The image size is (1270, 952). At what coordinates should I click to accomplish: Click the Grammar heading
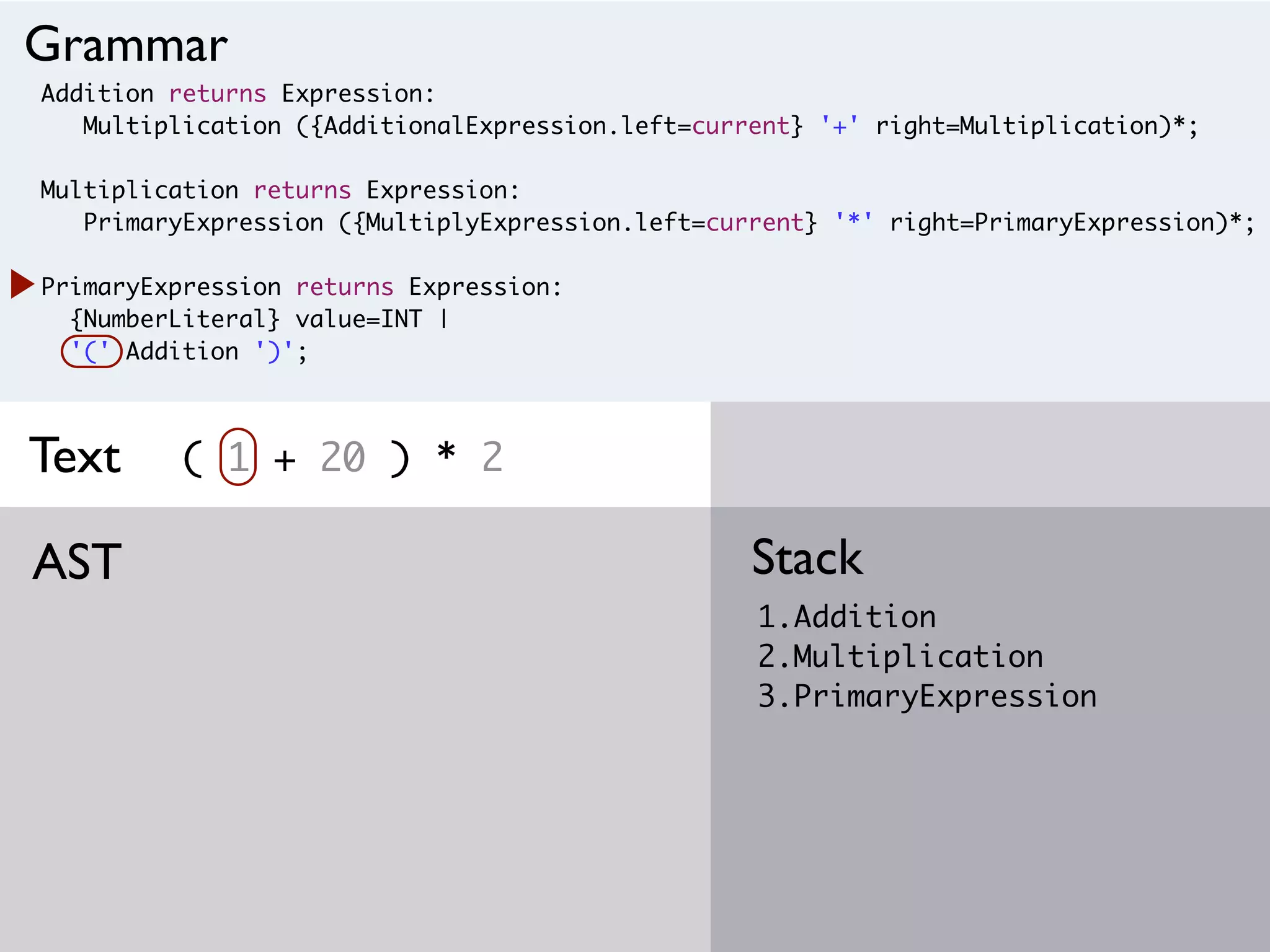(127, 45)
